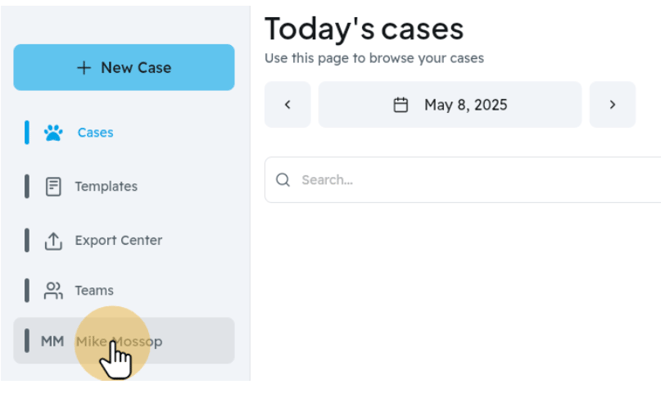Create a case with the New Case button

(124, 67)
